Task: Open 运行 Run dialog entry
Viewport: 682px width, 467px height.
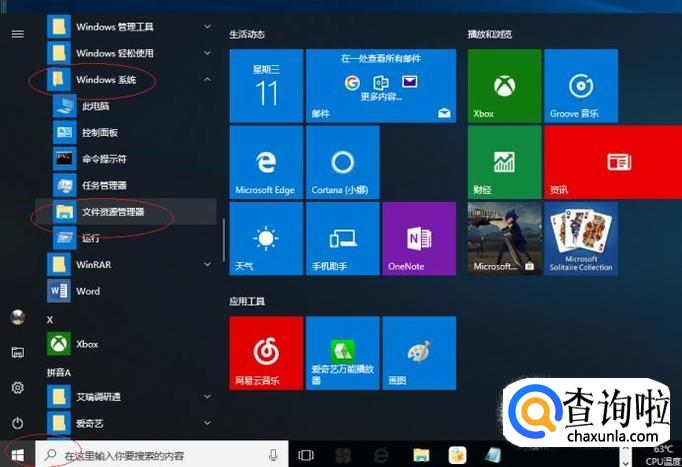Action: (126, 238)
